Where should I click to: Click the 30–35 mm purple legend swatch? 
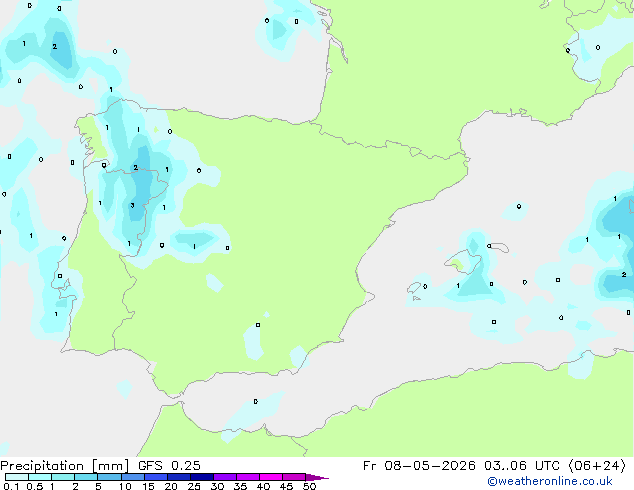coord(225,477)
